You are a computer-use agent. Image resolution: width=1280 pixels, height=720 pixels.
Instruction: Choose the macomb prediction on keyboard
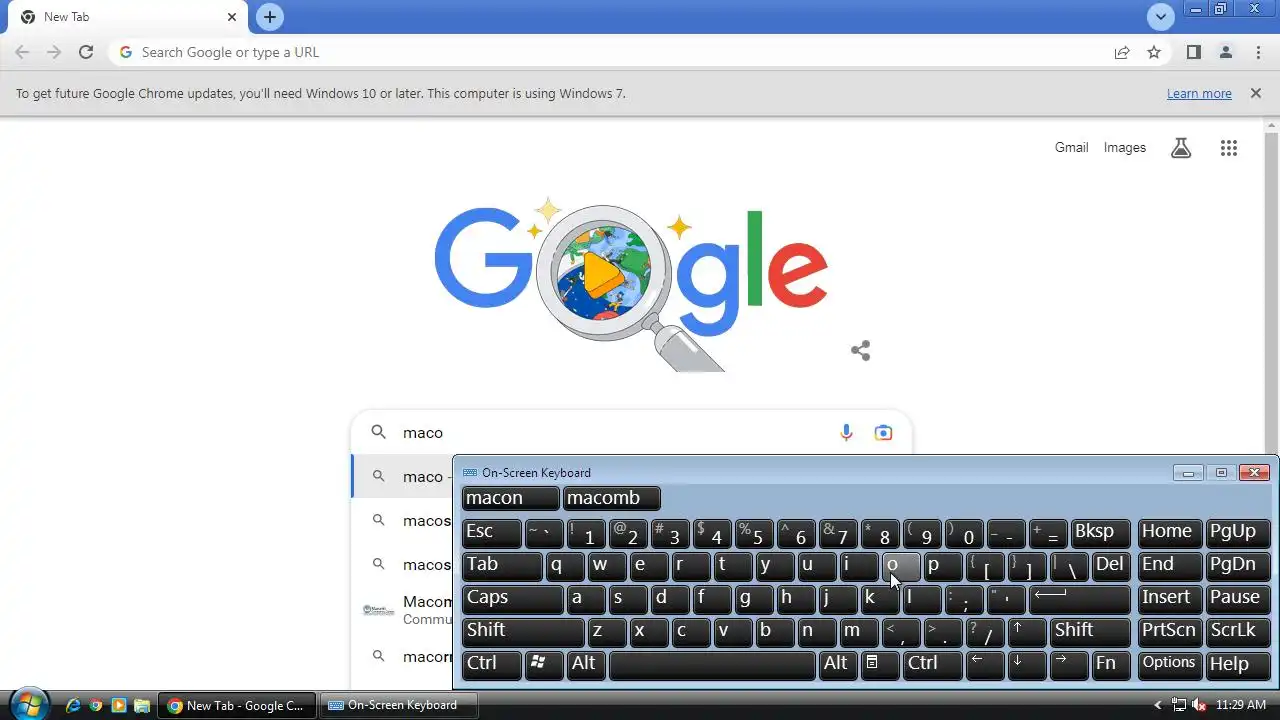612,498
